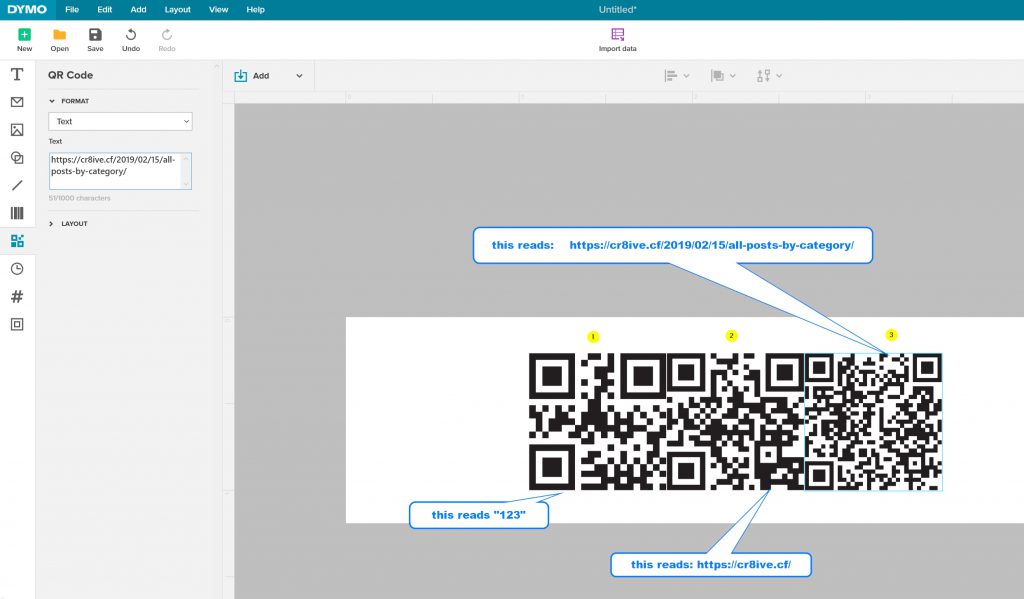Open the Text format type dropdown

[120, 121]
